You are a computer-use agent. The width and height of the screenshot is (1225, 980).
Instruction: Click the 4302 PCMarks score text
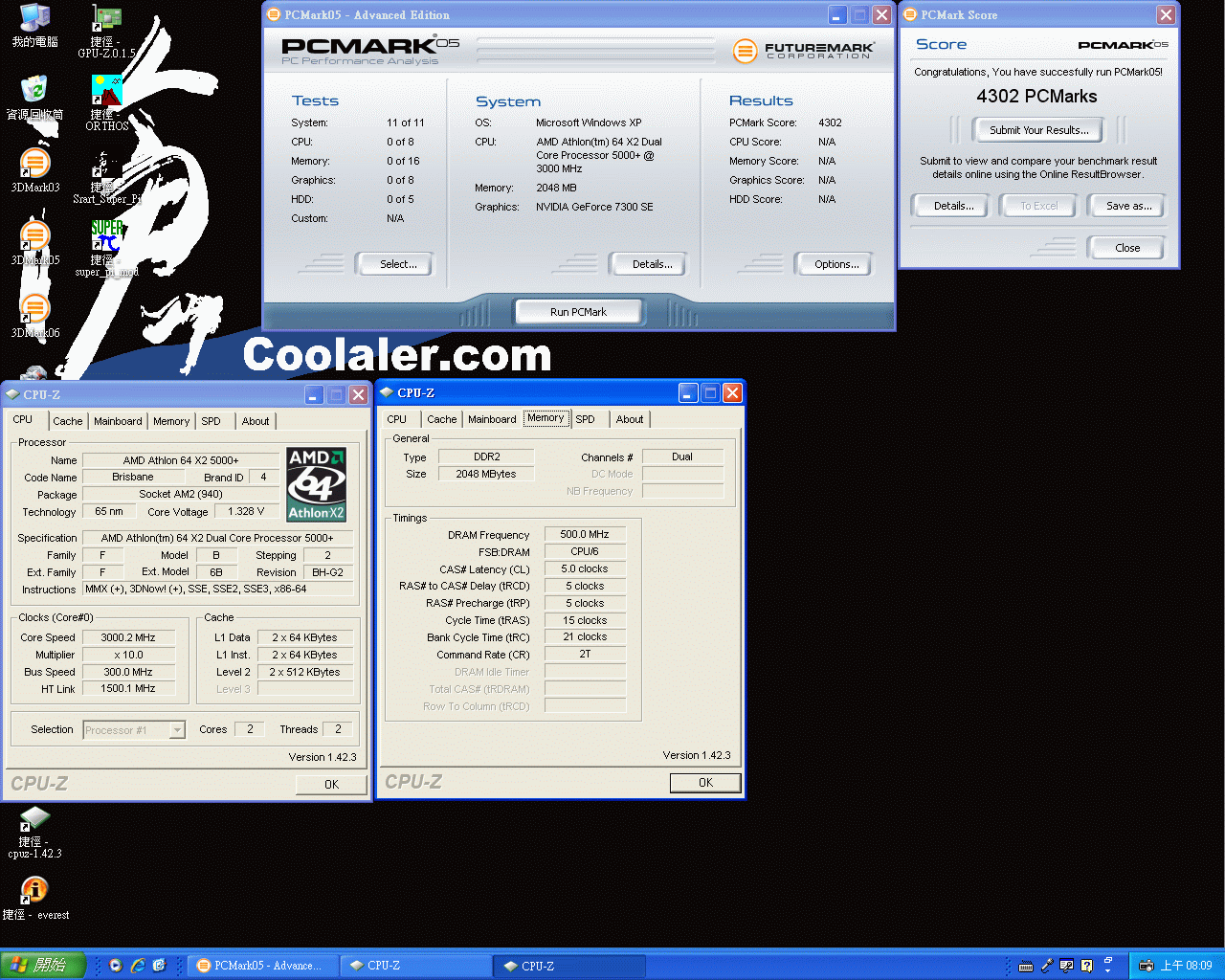[x=1036, y=96]
